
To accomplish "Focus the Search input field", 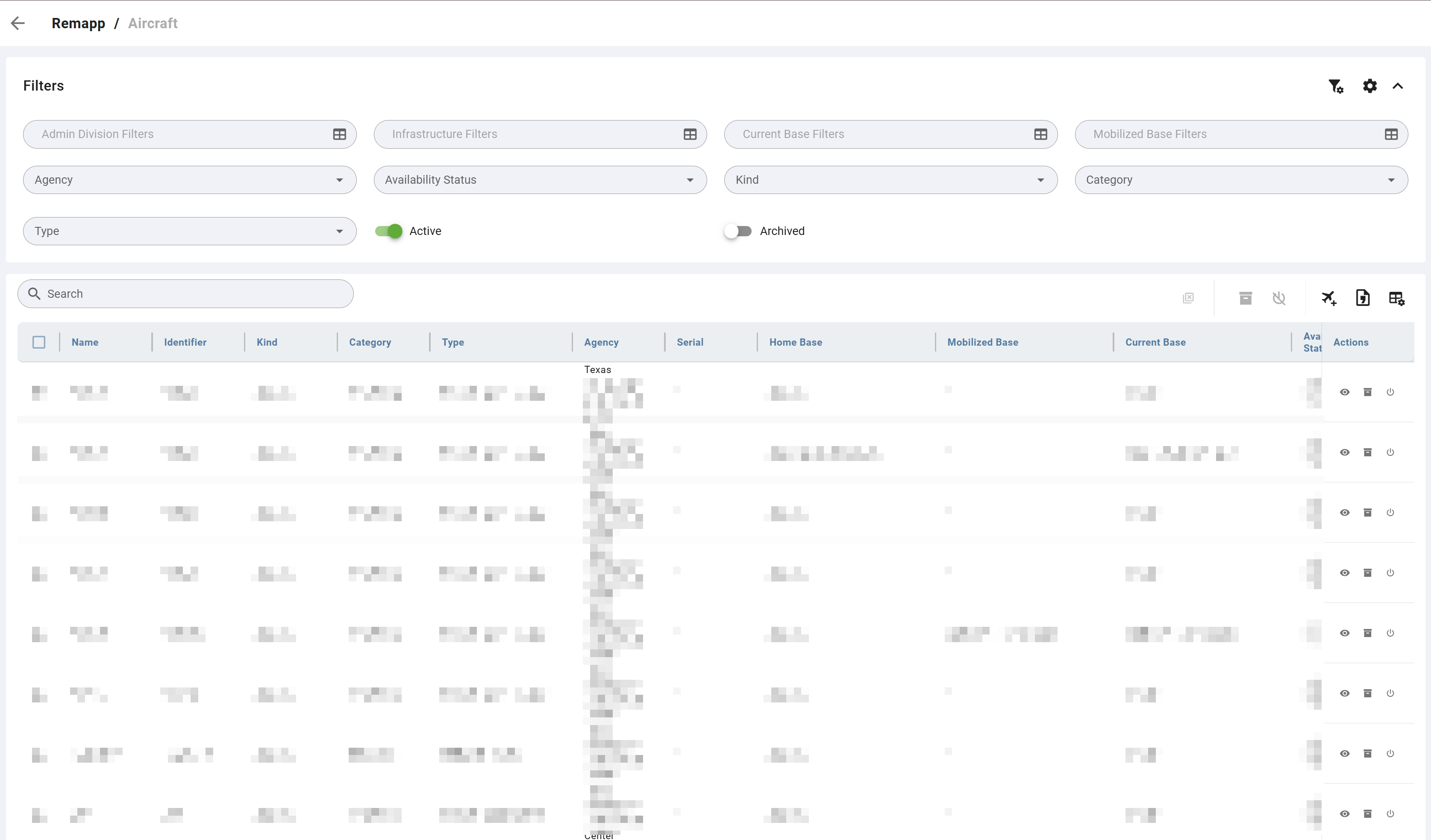I will 186,294.
